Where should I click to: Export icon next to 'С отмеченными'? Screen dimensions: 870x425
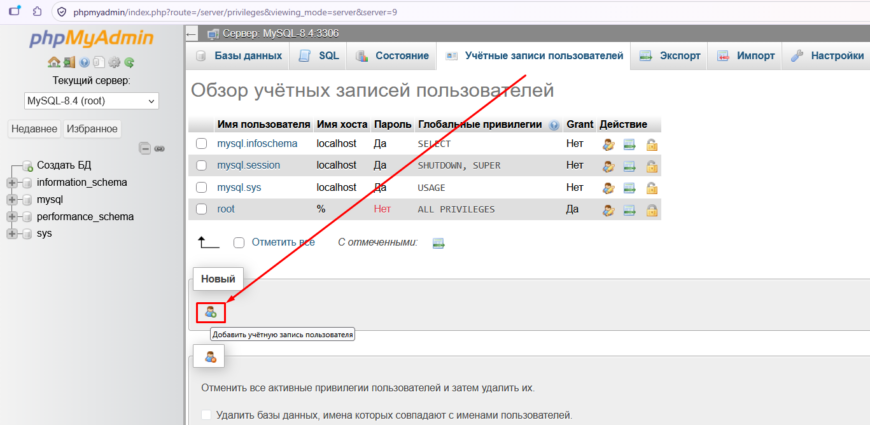click(439, 243)
